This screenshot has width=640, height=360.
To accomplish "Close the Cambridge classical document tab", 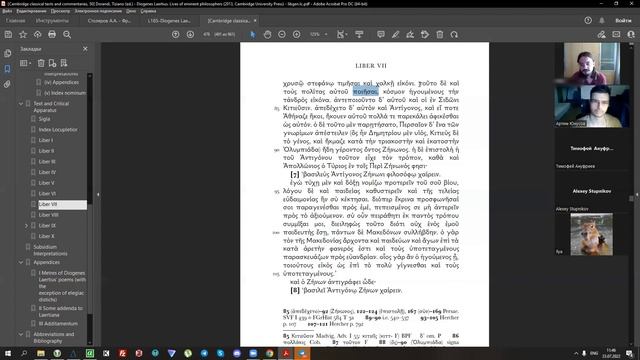I will [255, 20].
